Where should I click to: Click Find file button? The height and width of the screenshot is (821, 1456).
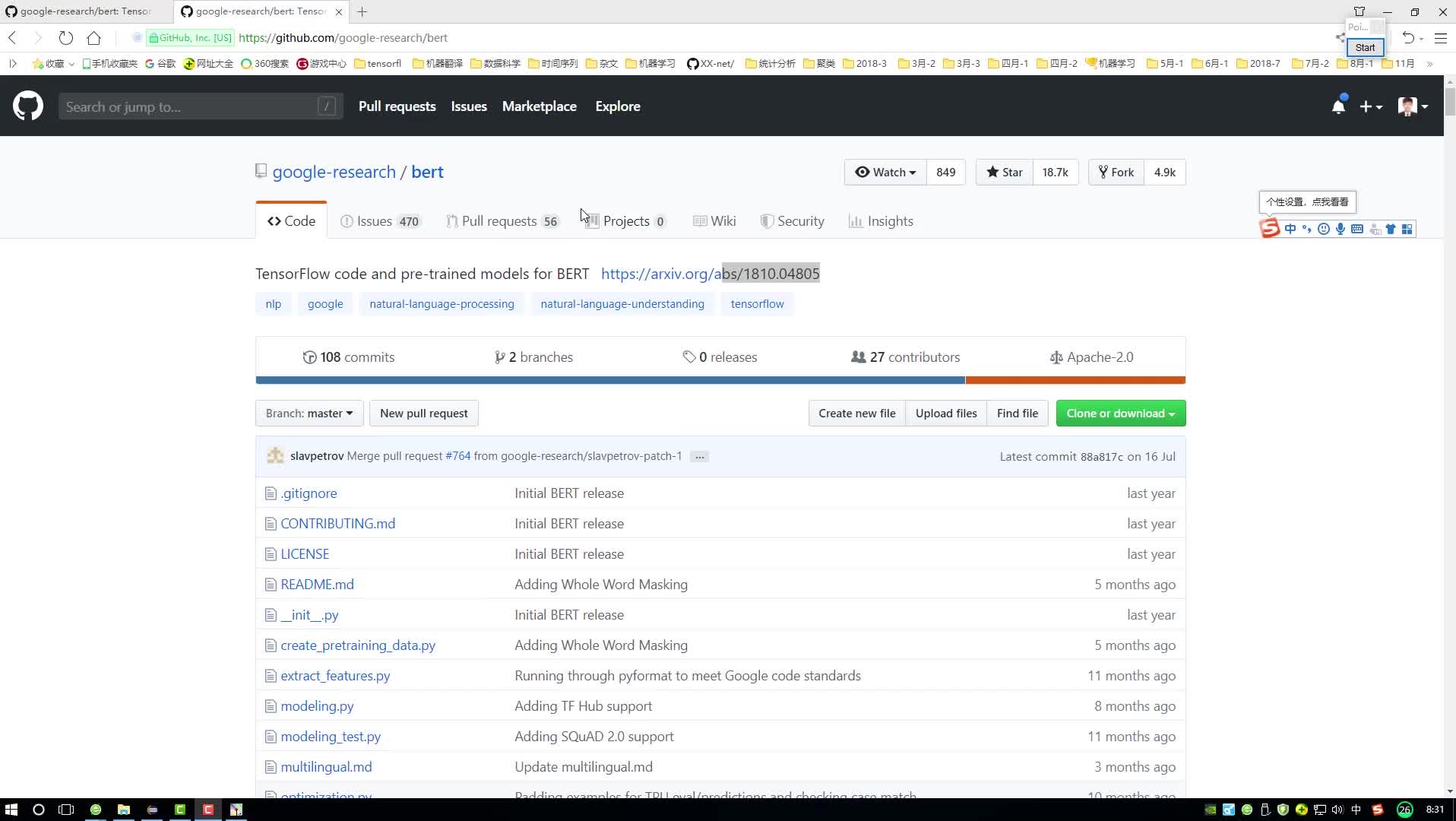[x=1018, y=414]
